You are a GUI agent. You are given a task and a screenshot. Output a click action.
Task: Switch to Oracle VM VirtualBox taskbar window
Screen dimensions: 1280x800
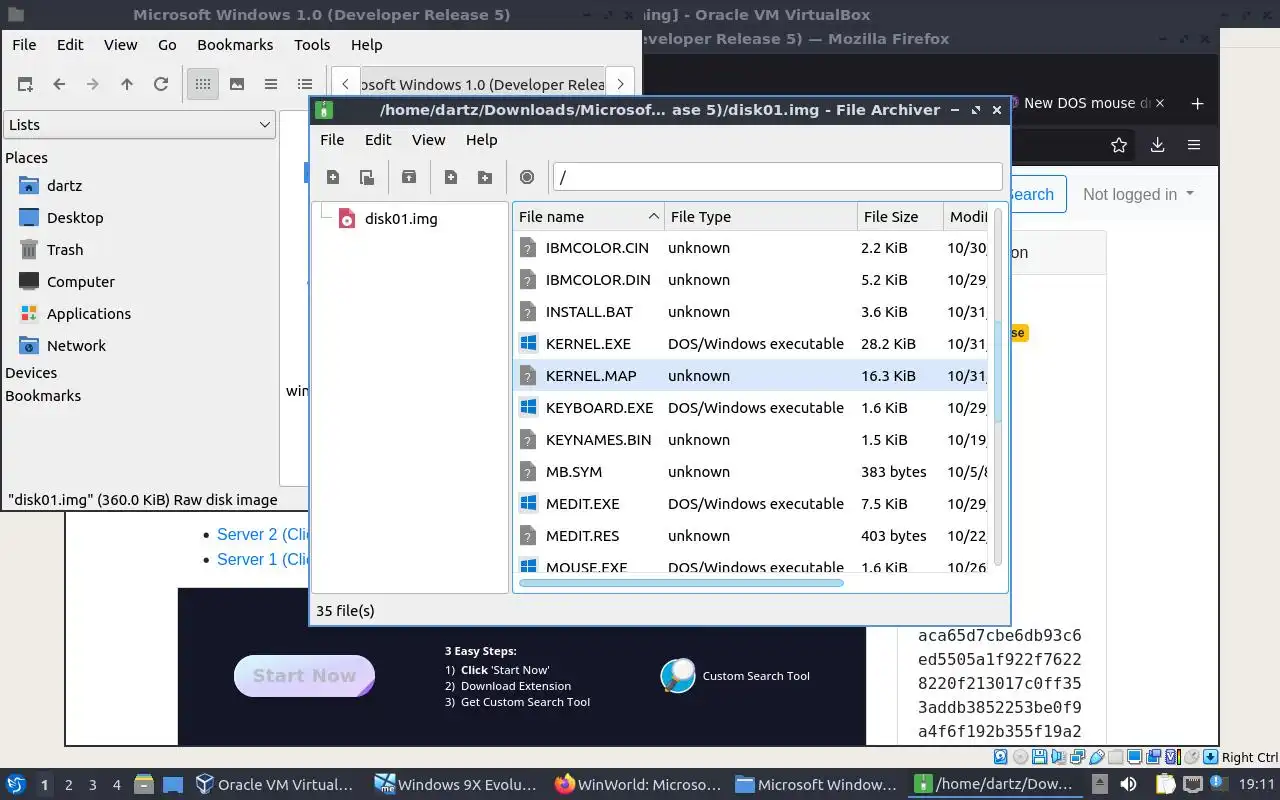point(275,785)
